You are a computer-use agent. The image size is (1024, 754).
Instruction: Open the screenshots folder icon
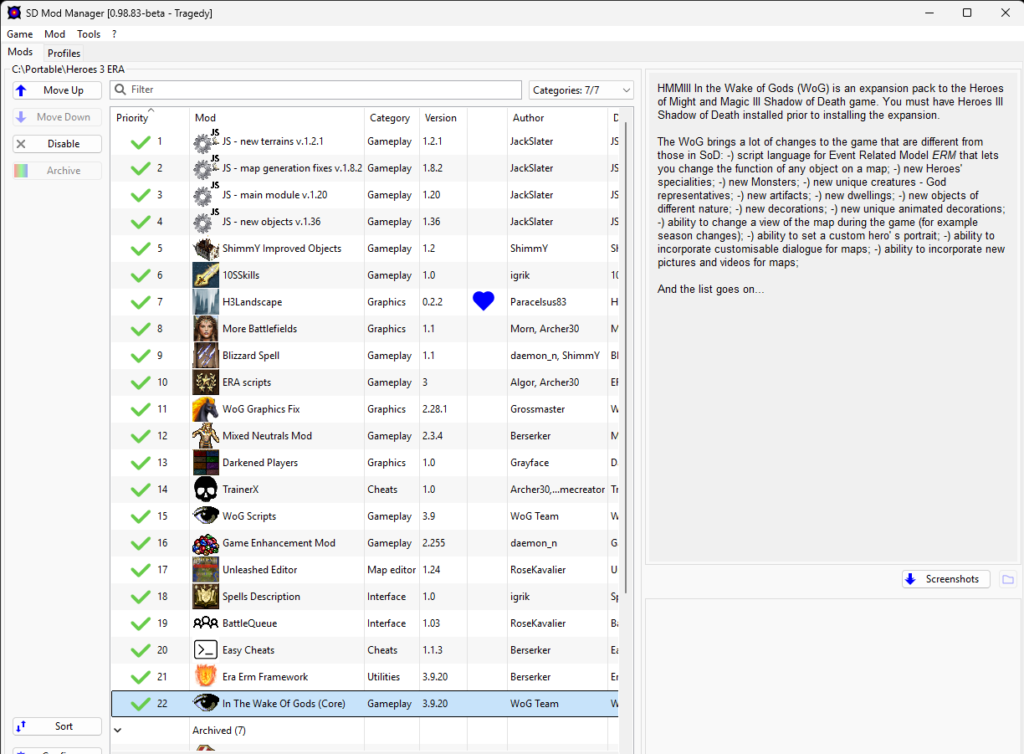1008,579
